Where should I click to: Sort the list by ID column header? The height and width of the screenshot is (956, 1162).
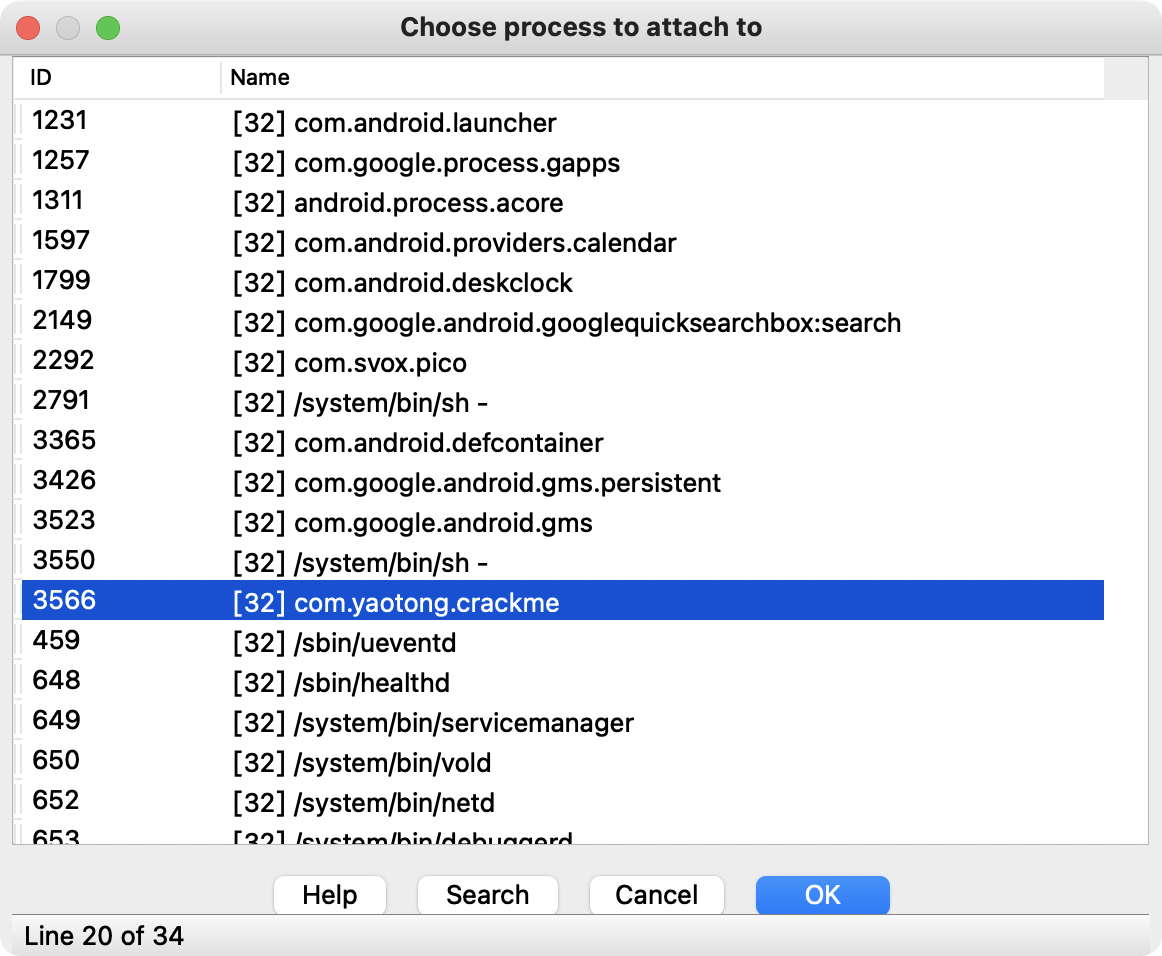40,77
